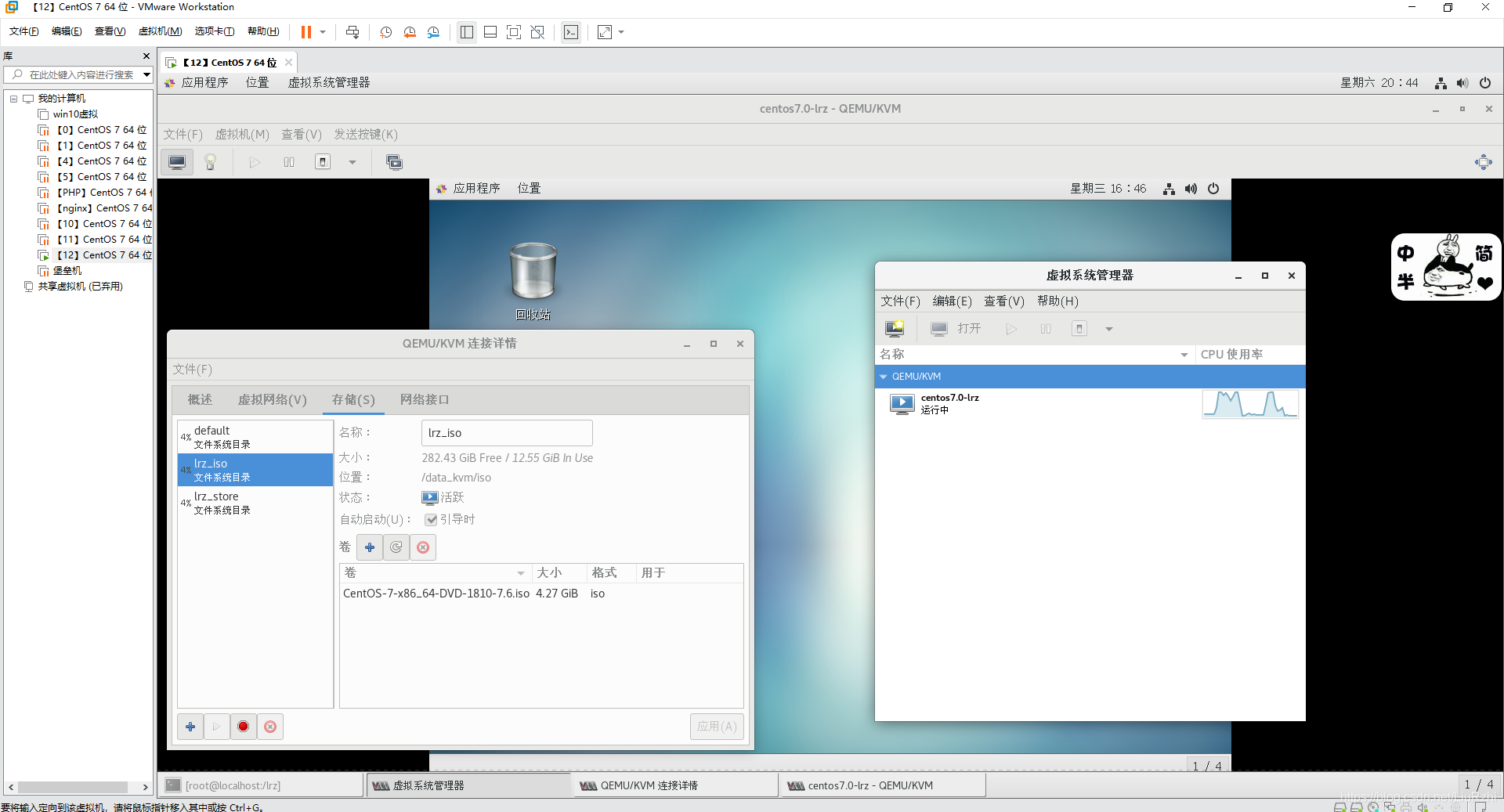
Task: Open the VMware console view icon
Action: (571, 32)
